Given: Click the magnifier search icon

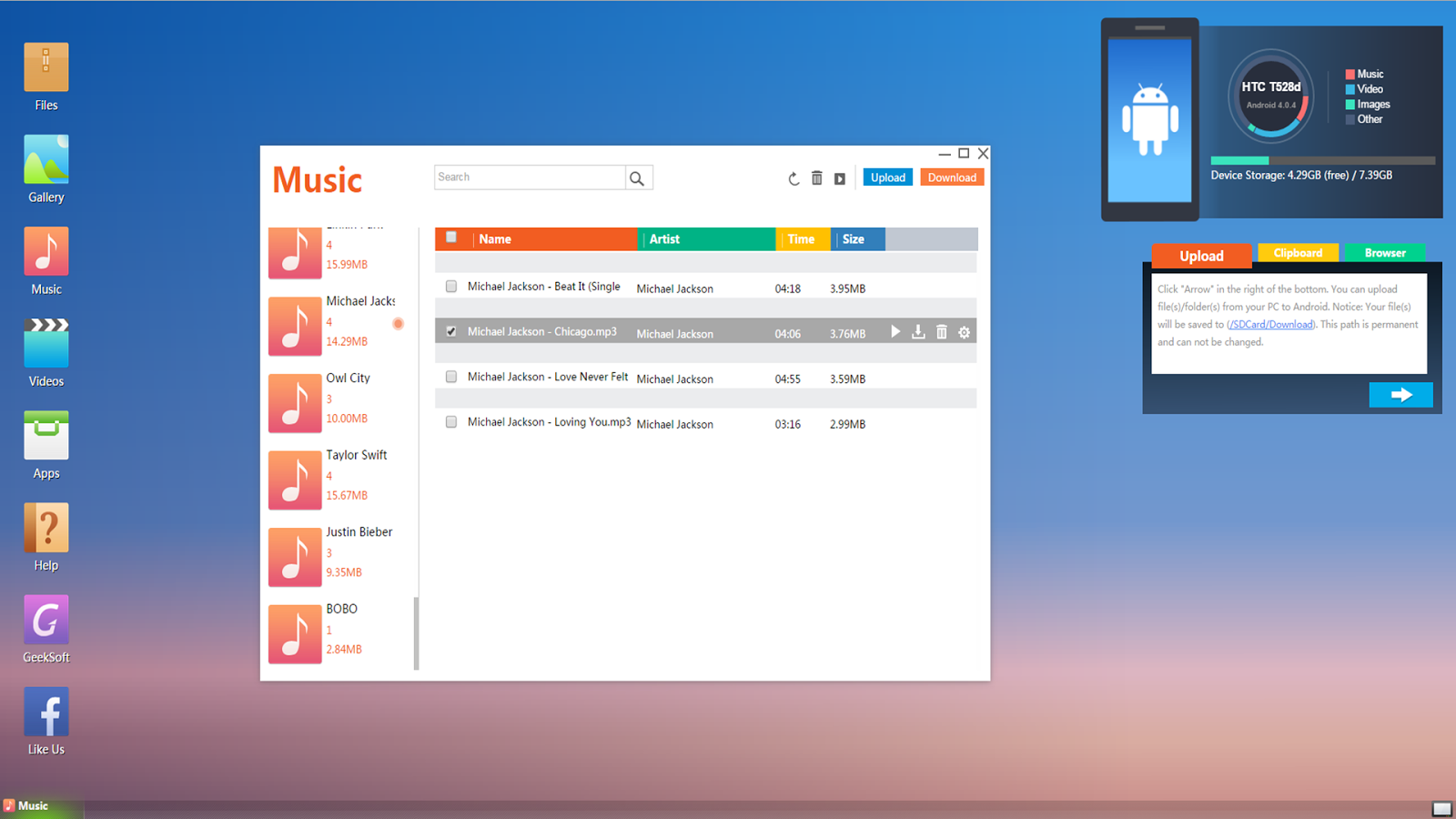Looking at the screenshot, I should (637, 178).
